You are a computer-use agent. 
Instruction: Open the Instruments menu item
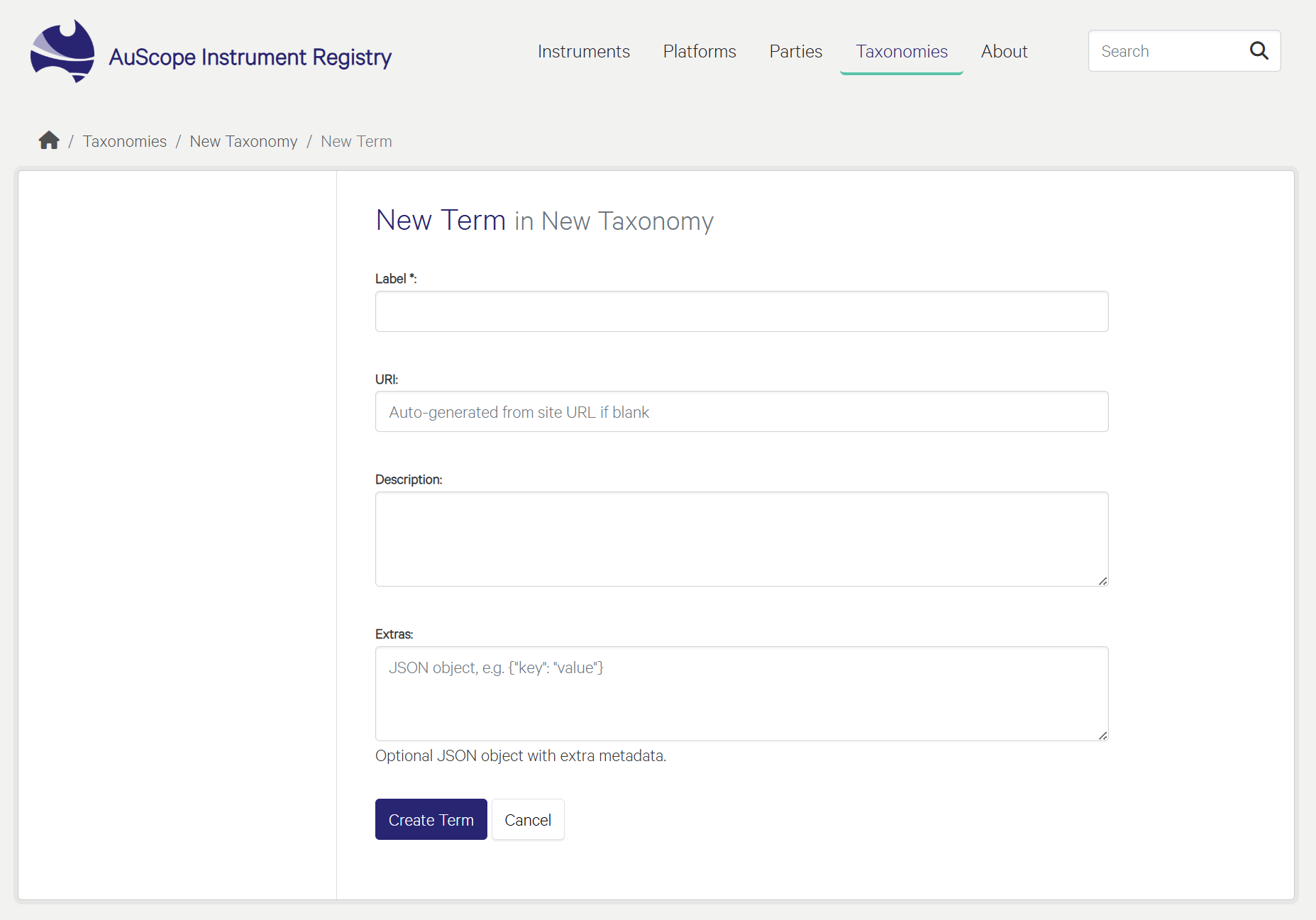[583, 51]
